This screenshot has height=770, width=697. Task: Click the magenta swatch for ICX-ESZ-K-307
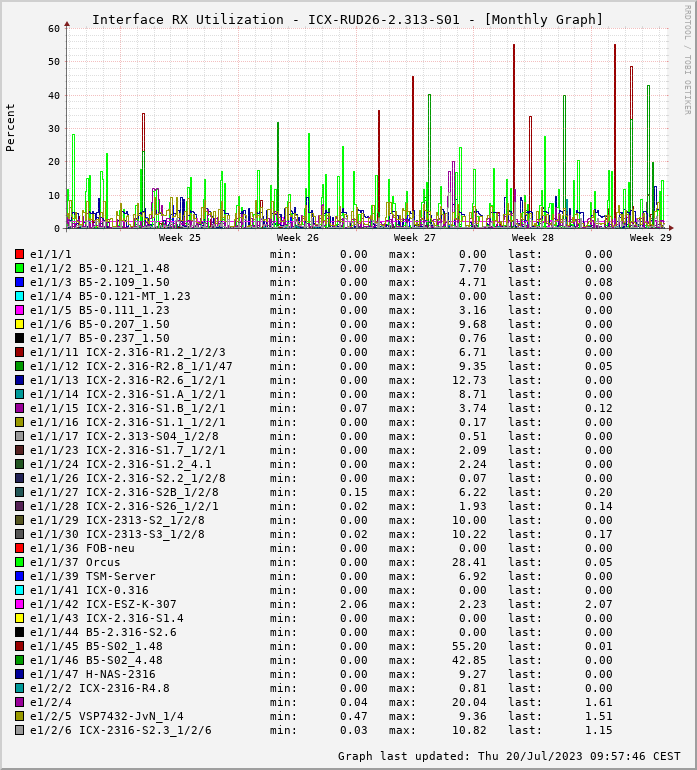[19, 604]
